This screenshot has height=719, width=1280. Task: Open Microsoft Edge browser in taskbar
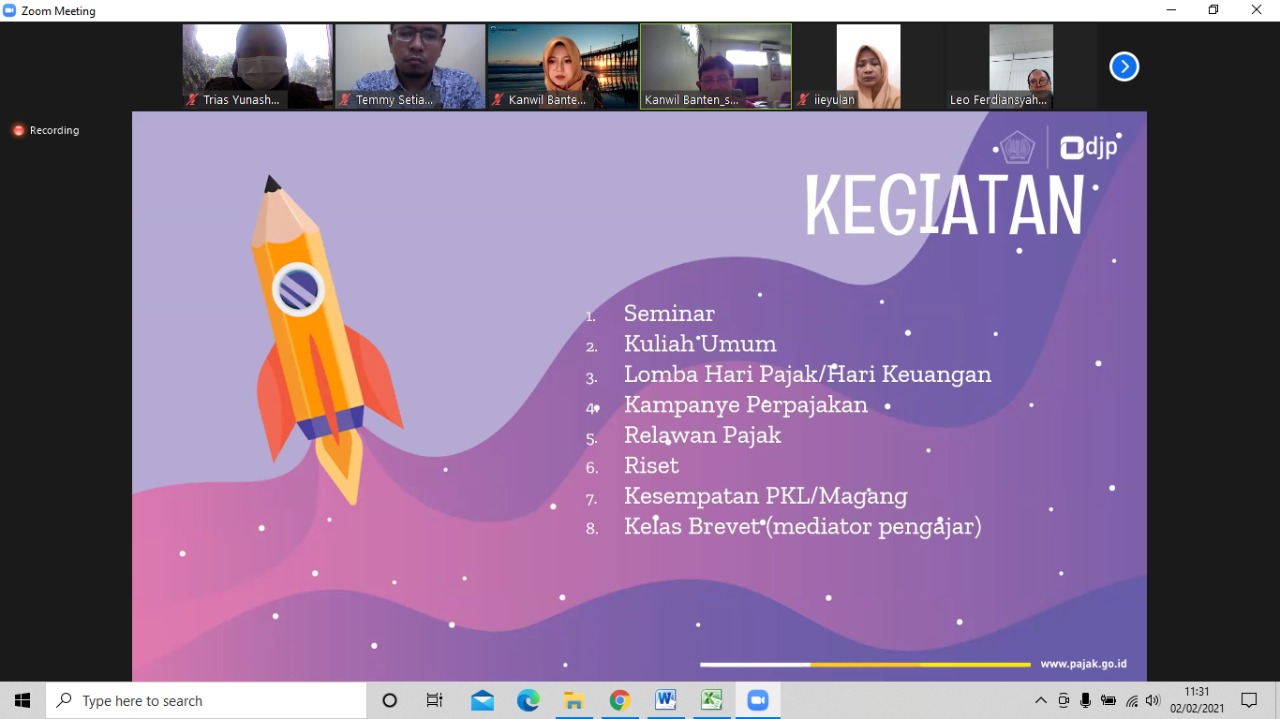528,700
